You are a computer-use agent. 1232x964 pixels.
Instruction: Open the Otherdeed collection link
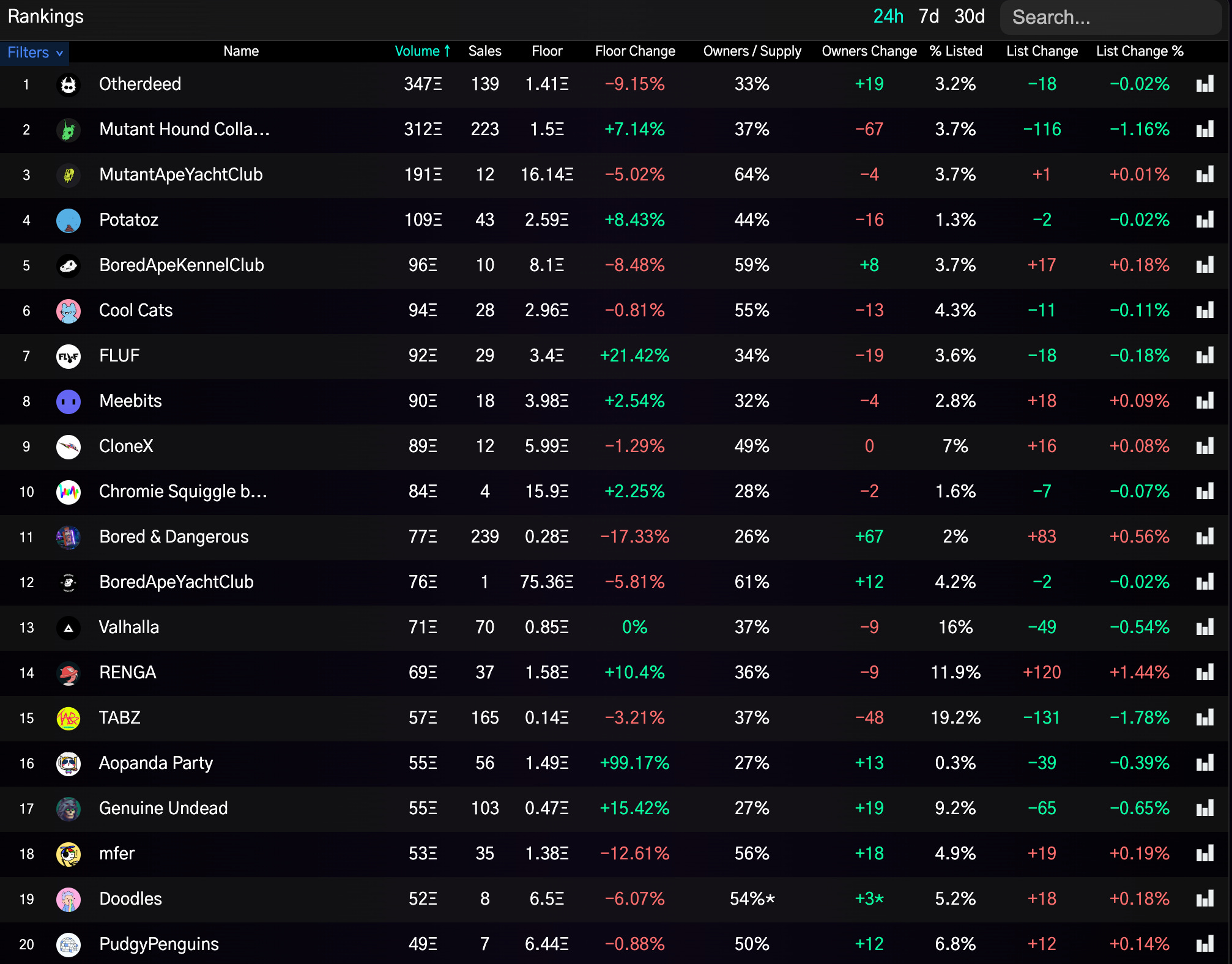140,84
